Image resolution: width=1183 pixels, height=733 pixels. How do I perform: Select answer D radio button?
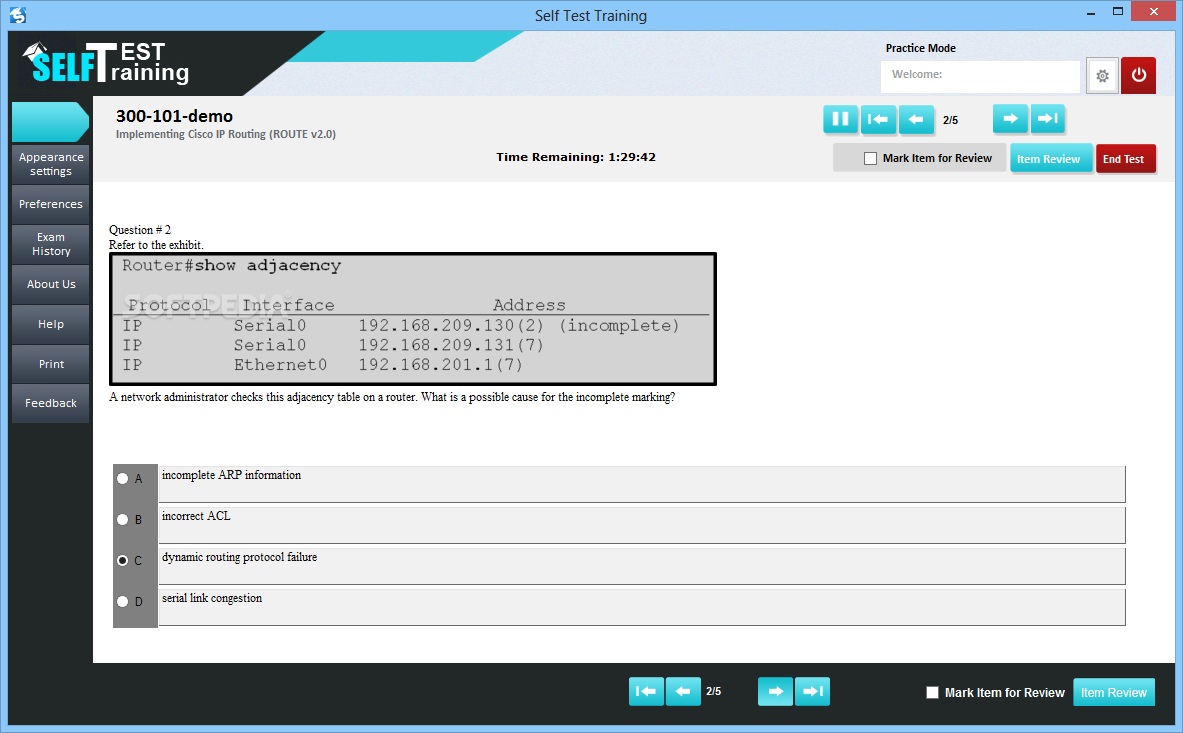pyautogui.click(x=122, y=601)
